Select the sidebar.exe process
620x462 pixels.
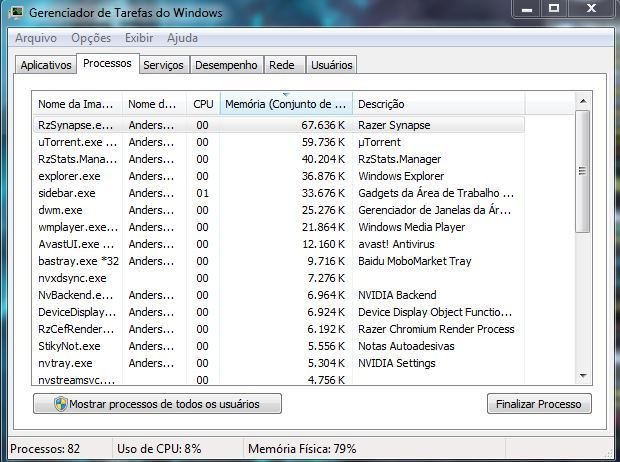tap(278, 193)
